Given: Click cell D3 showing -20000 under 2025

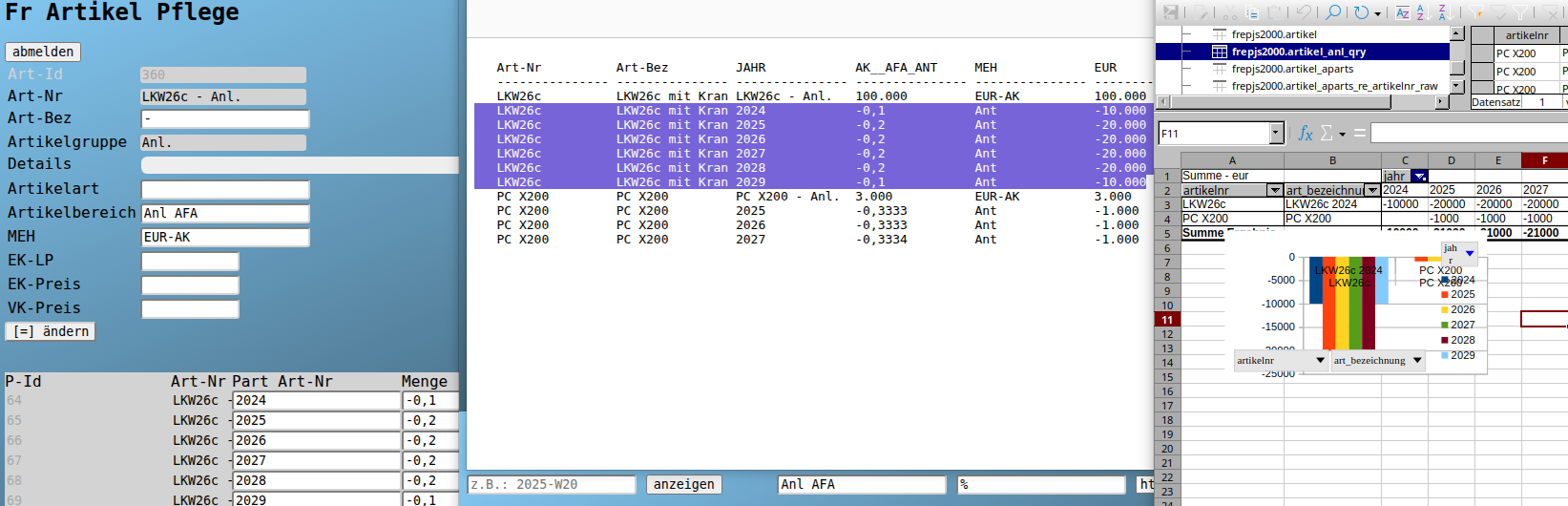Looking at the screenshot, I should pyautogui.click(x=1452, y=204).
